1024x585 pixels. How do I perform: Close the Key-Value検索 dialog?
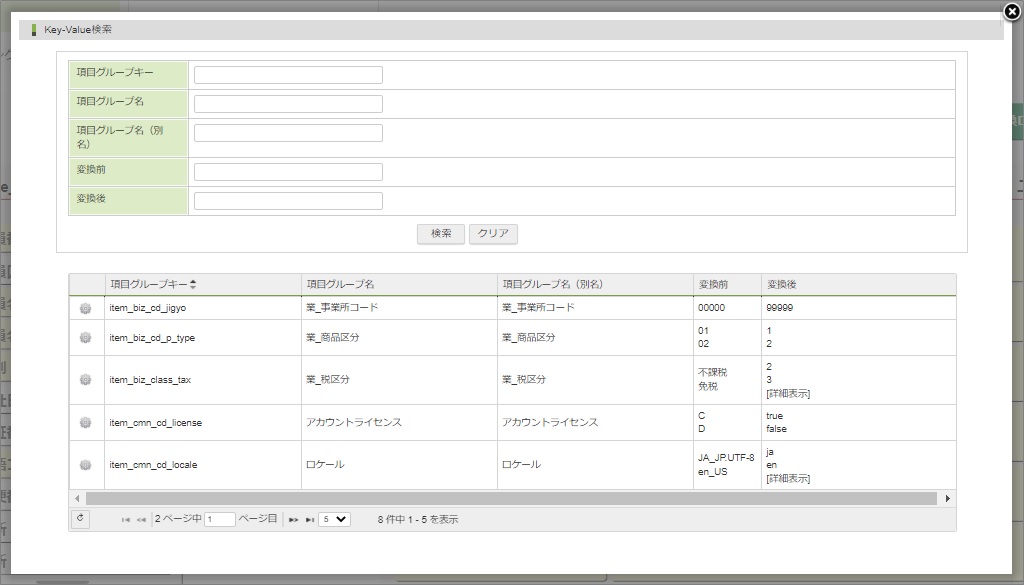pyautogui.click(x=1011, y=11)
